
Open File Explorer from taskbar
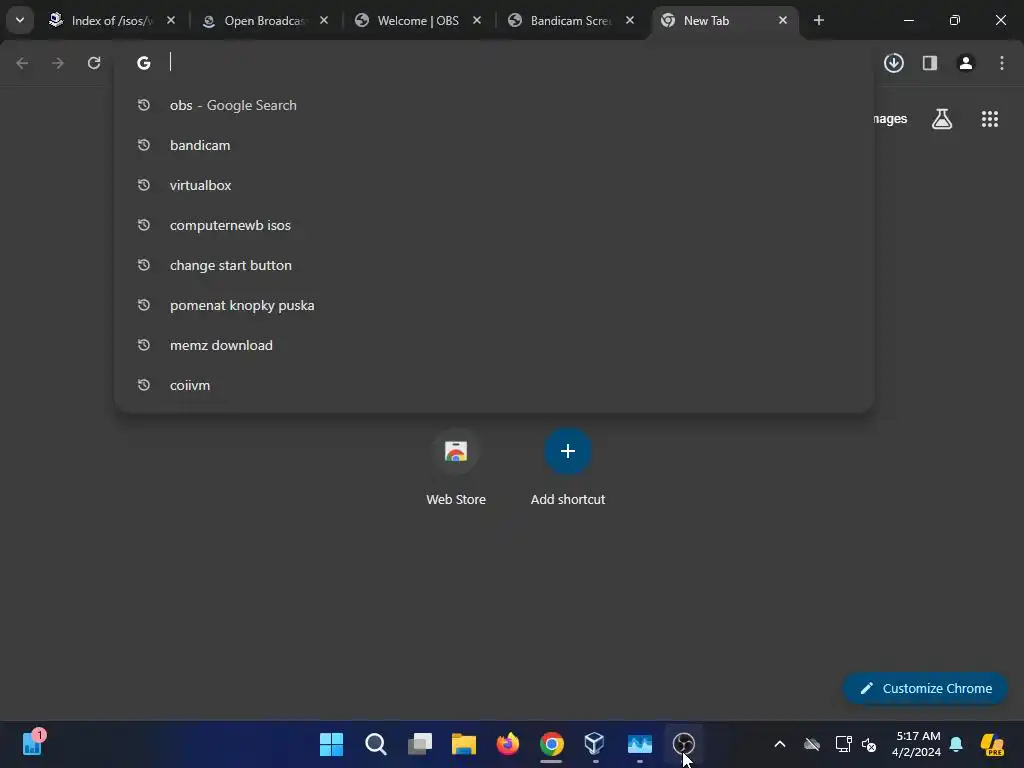[x=464, y=744]
